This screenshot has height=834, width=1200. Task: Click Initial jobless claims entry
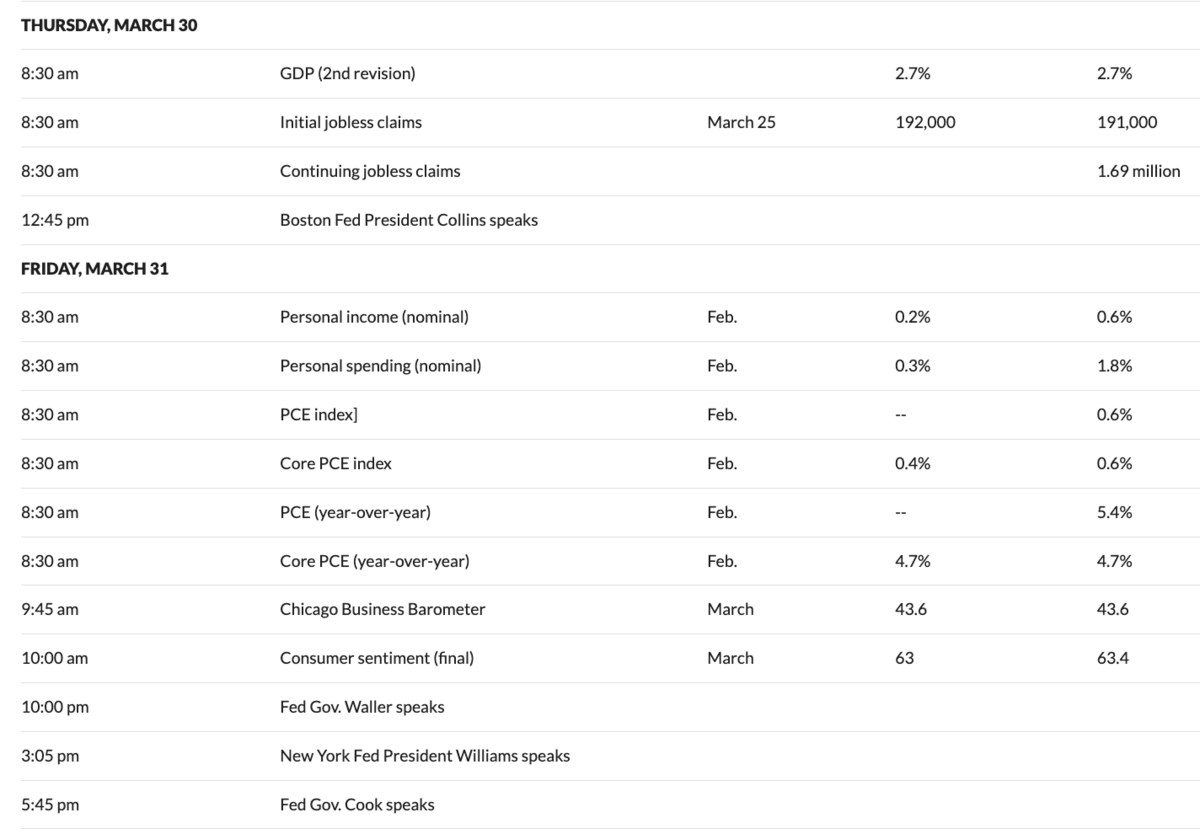click(350, 122)
